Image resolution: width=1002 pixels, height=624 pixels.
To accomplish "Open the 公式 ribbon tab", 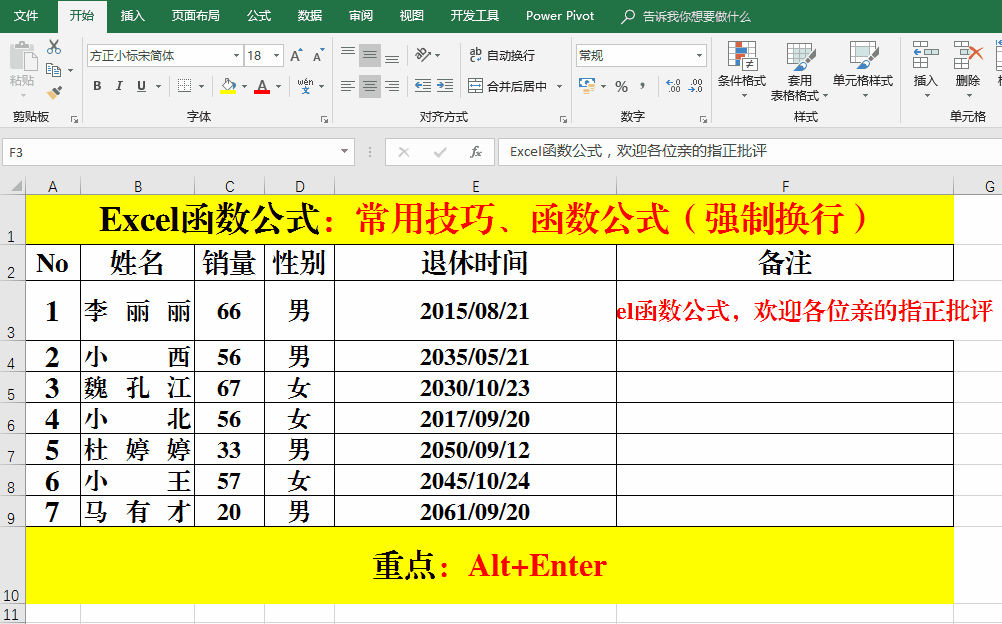I will (258, 16).
